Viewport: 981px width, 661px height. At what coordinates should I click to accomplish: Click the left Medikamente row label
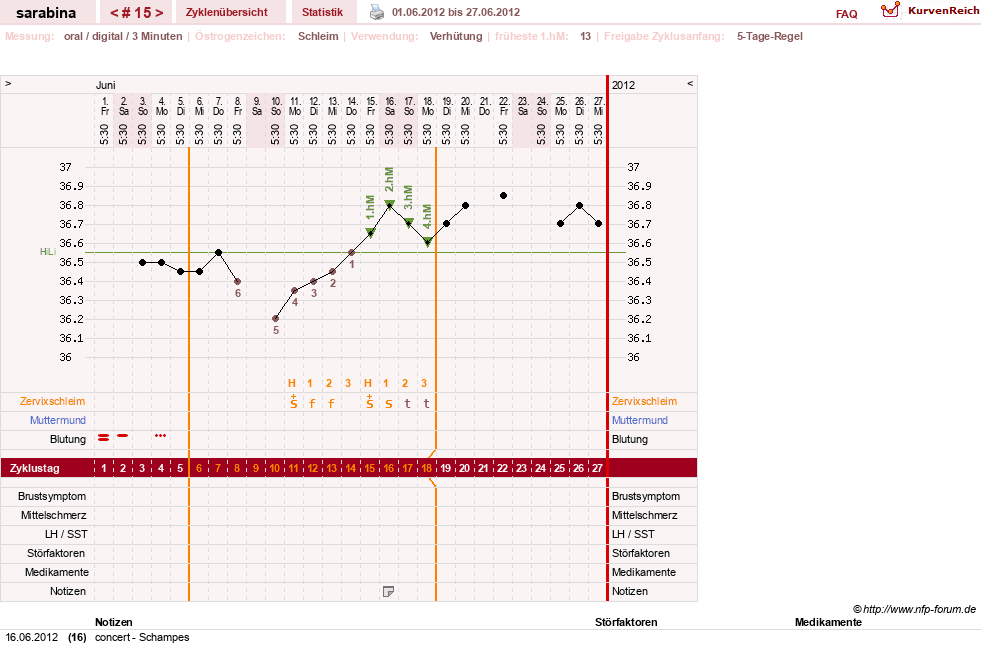point(56,572)
